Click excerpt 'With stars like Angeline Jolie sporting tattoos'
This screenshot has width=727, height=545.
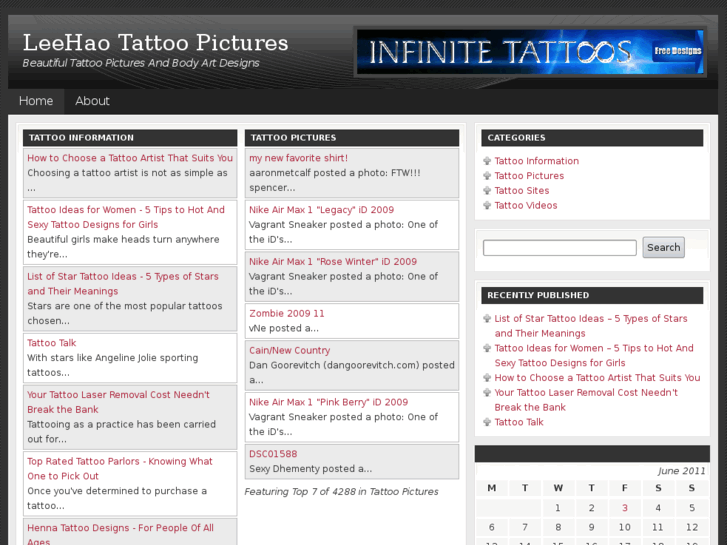113,365
